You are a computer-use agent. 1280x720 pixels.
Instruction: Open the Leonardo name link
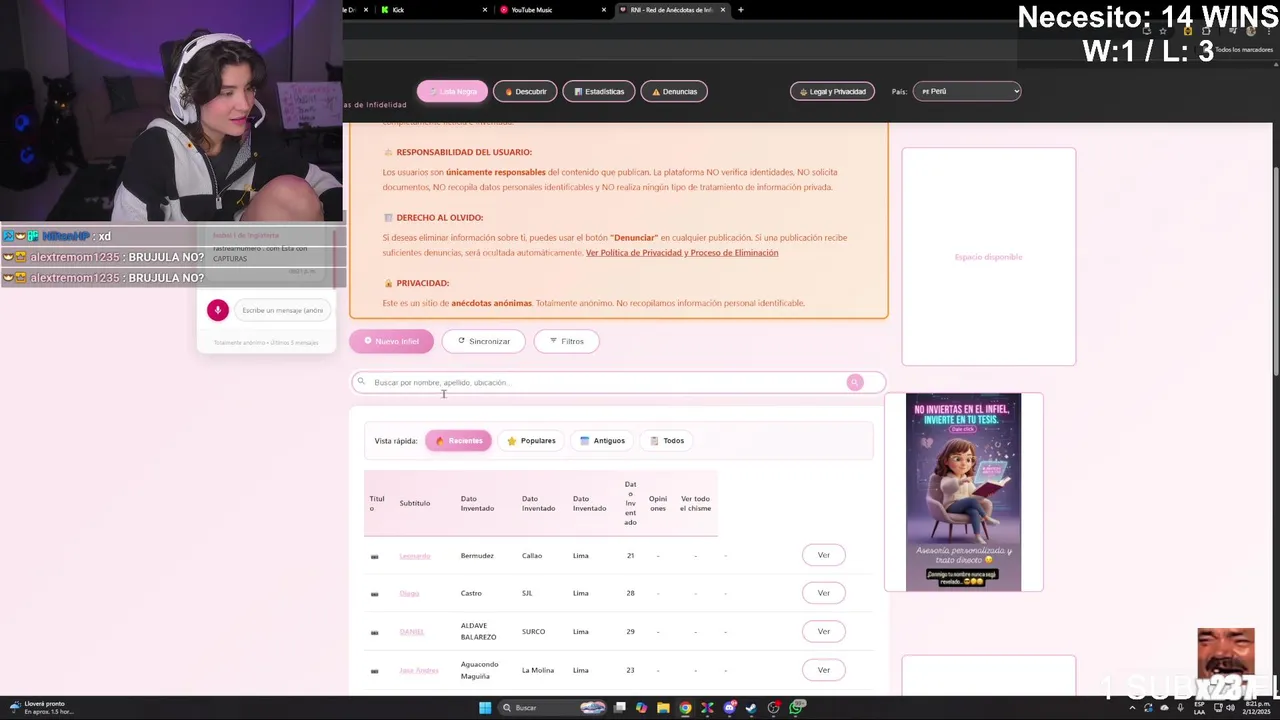click(415, 556)
